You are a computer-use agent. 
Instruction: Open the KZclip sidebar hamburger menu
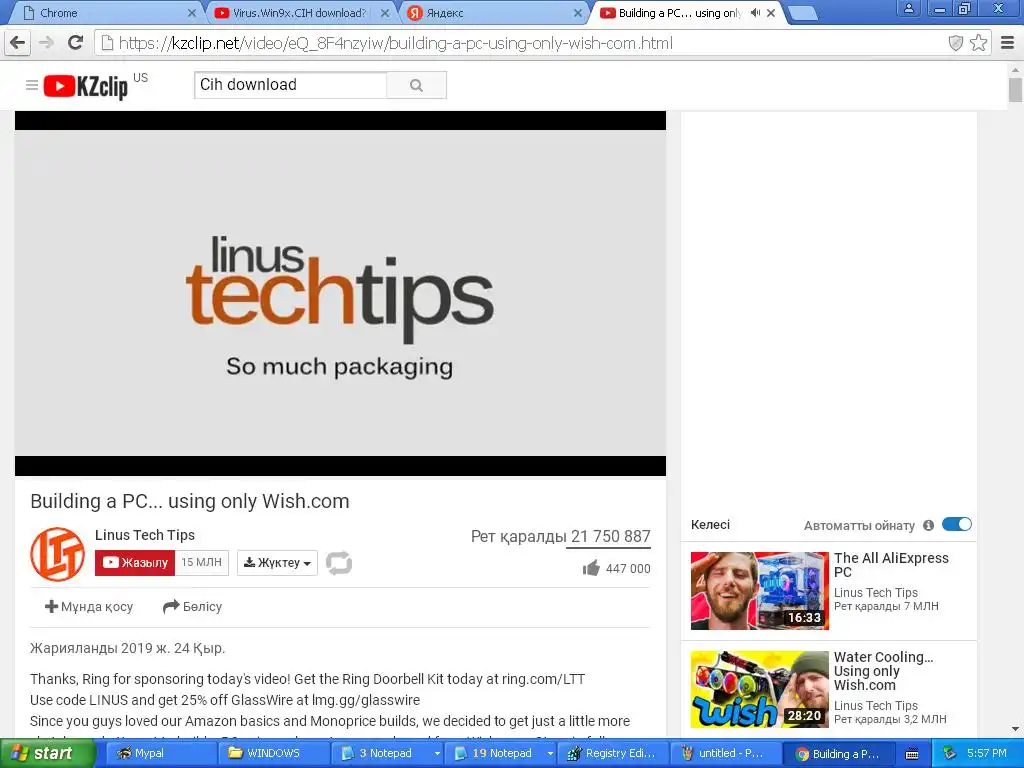31,85
